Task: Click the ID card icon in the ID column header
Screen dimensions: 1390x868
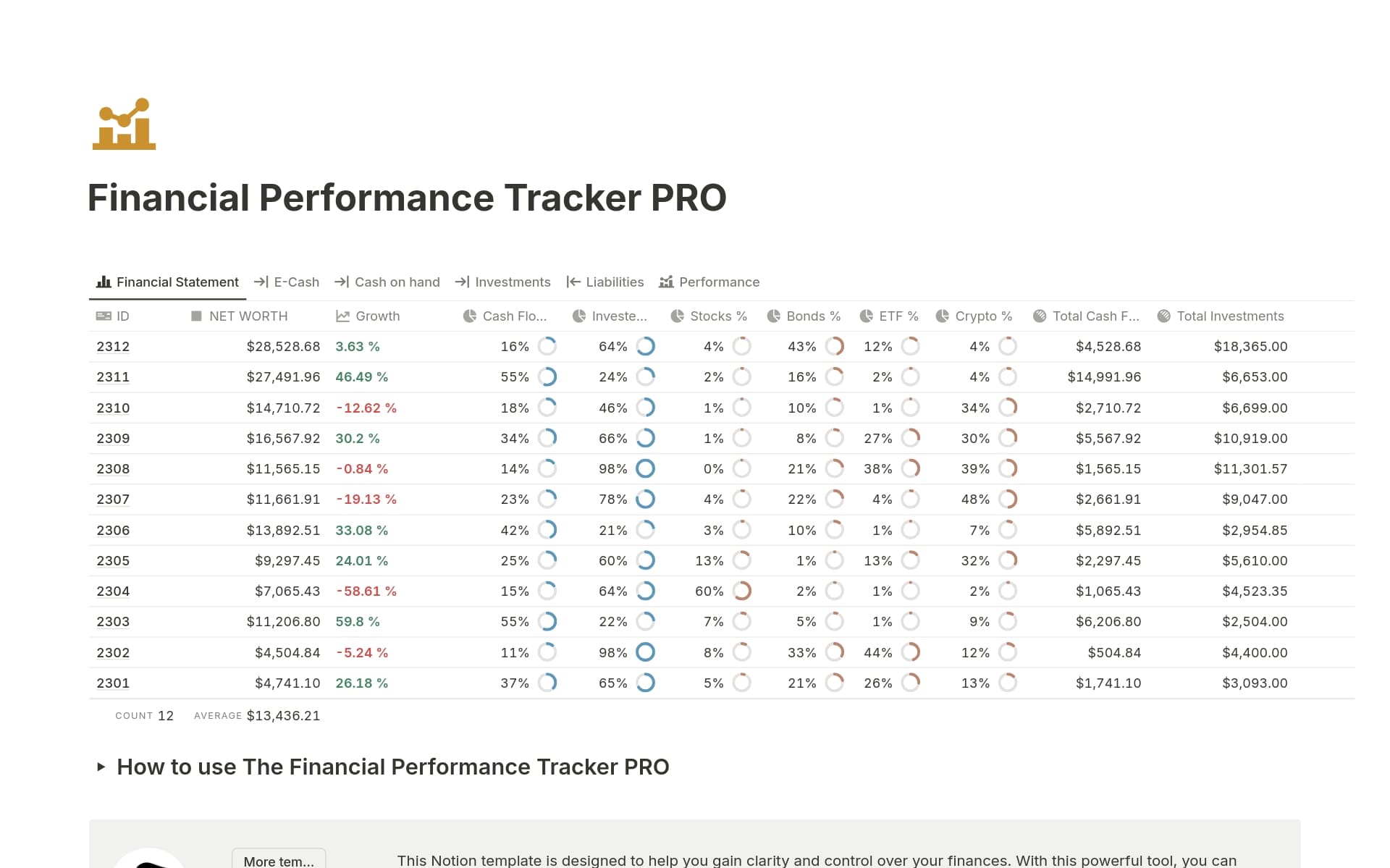Action: point(103,316)
